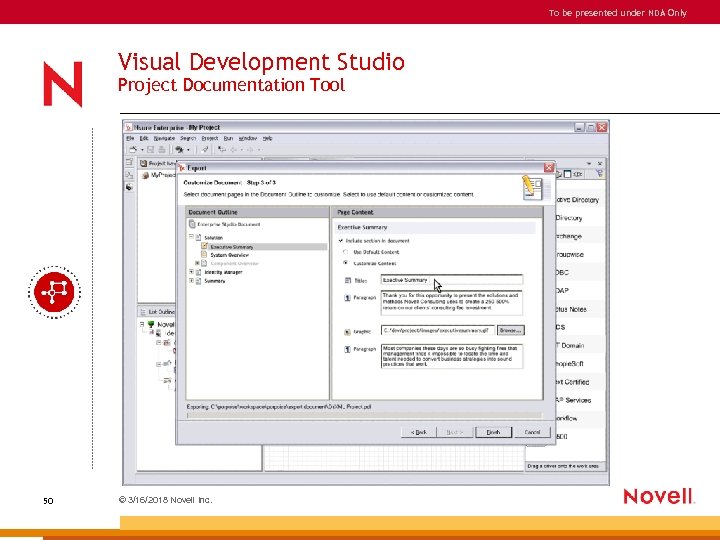Open the Search menu
Viewport: 720px width, 540px height.
[188, 138]
